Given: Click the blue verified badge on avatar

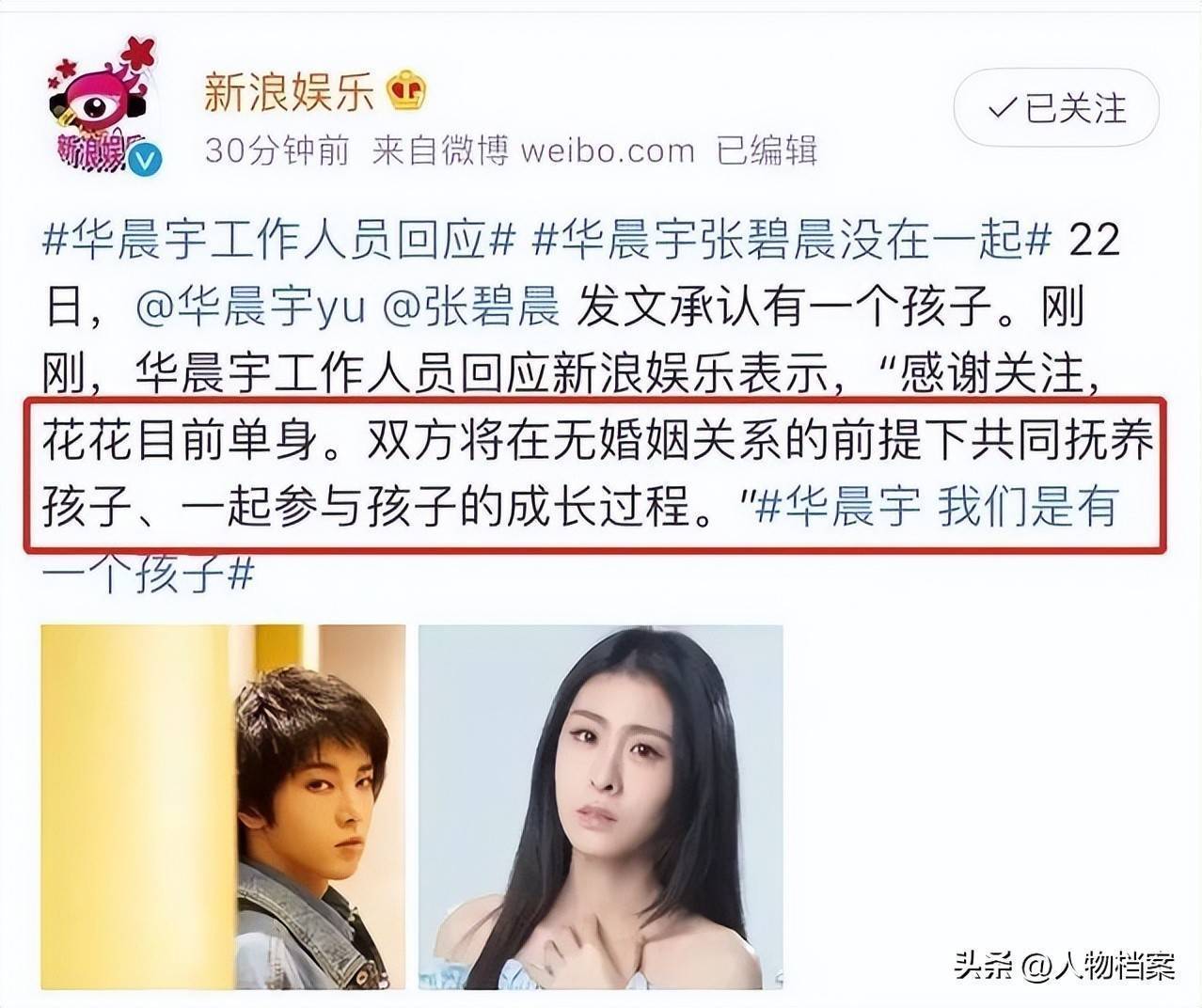Looking at the screenshot, I should [x=144, y=161].
